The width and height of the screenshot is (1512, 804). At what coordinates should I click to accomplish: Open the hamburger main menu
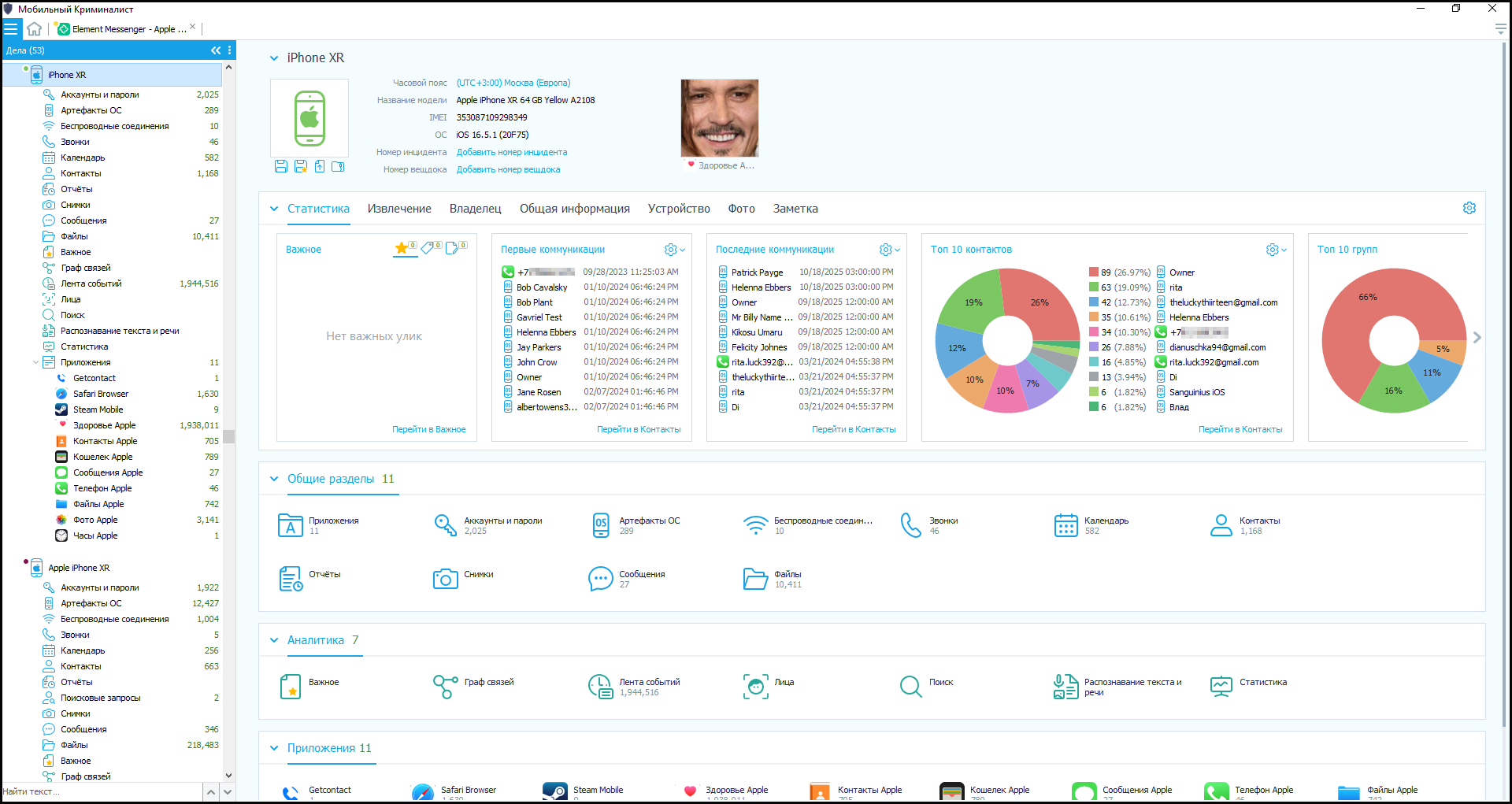(11, 29)
